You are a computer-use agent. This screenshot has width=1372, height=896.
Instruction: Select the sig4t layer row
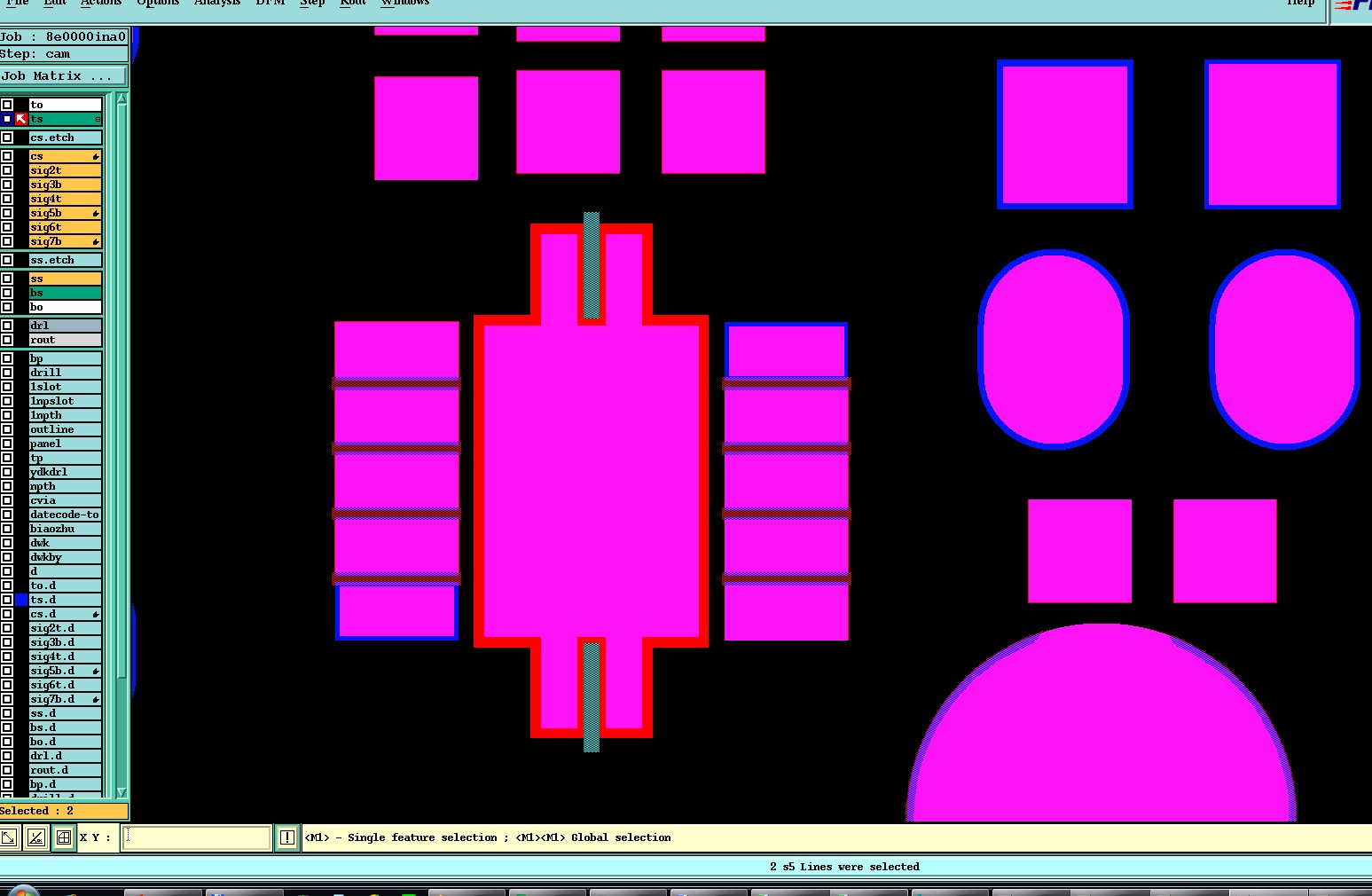coord(65,199)
